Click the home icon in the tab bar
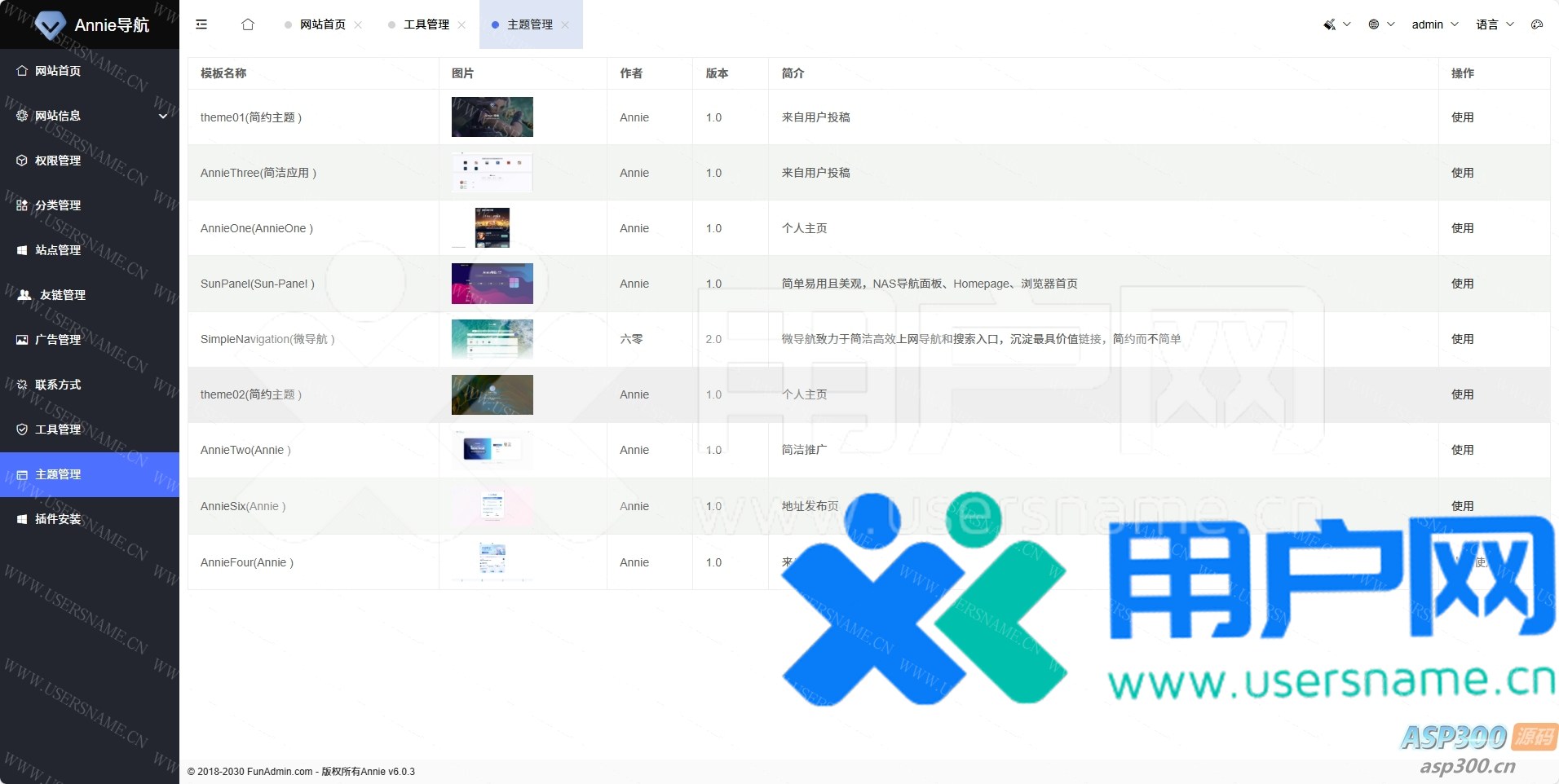The image size is (1559, 784). (x=248, y=24)
